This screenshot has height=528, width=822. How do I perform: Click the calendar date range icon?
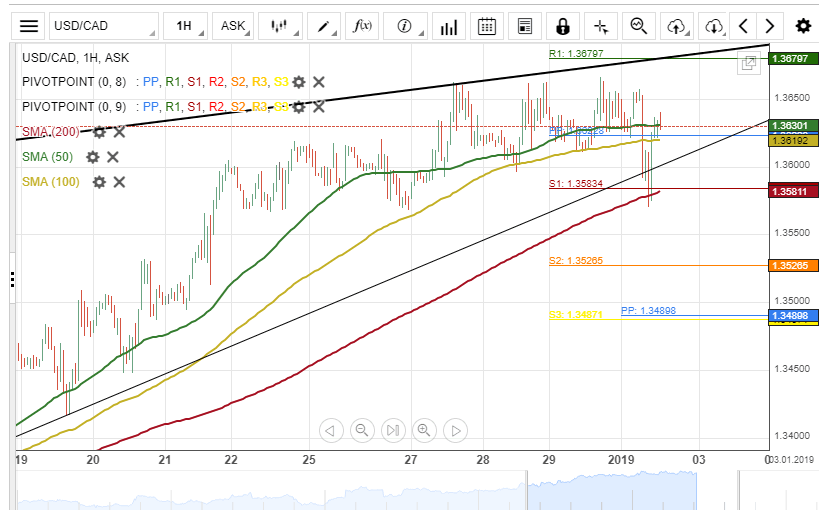coord(487,26)
